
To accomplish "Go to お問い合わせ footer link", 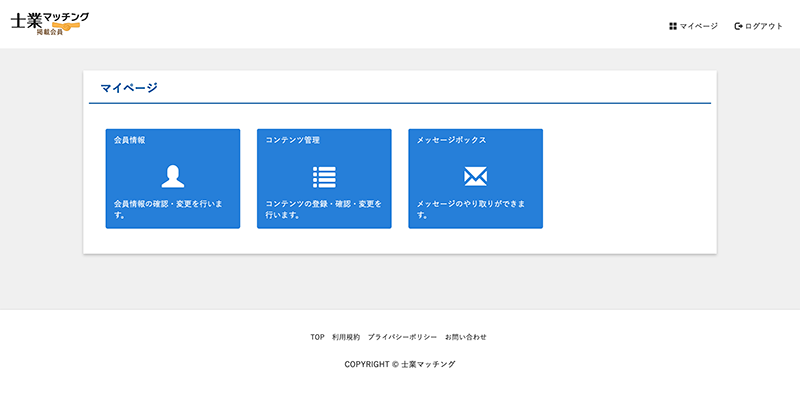I will pos(466,337).
